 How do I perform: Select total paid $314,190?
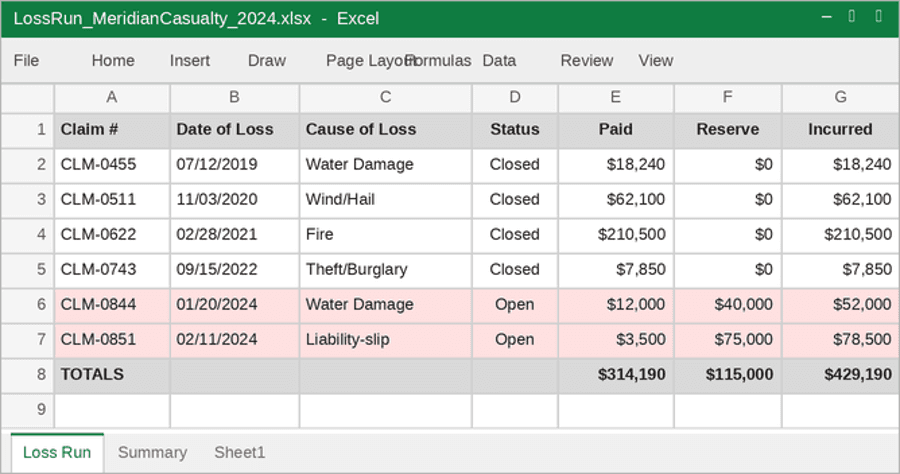(616, 375)
